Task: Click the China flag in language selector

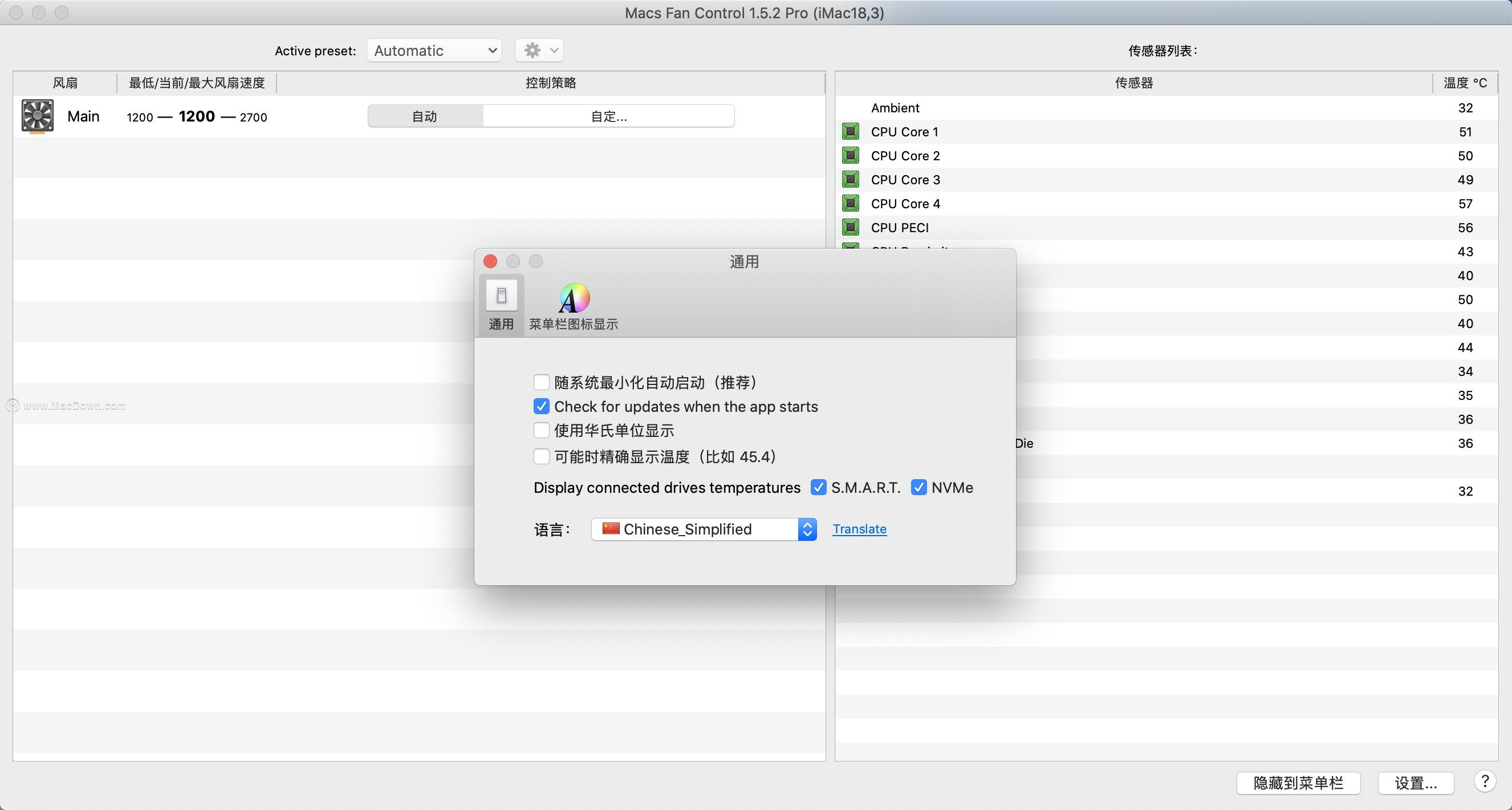Action: [x=611, y=529]
